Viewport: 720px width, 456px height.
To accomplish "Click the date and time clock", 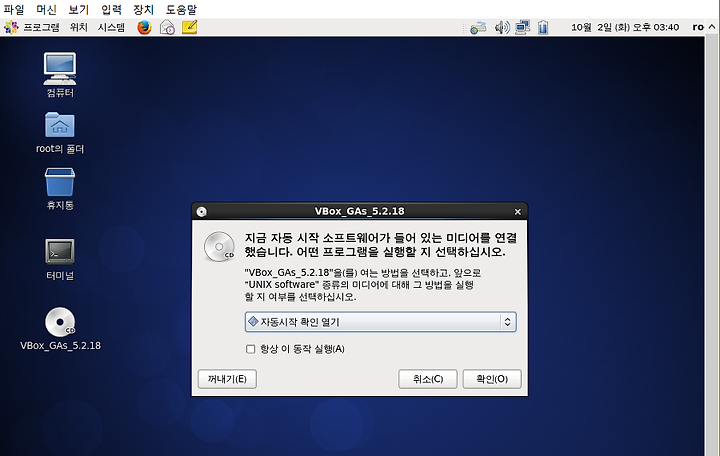I will click(x=625, y=28).
